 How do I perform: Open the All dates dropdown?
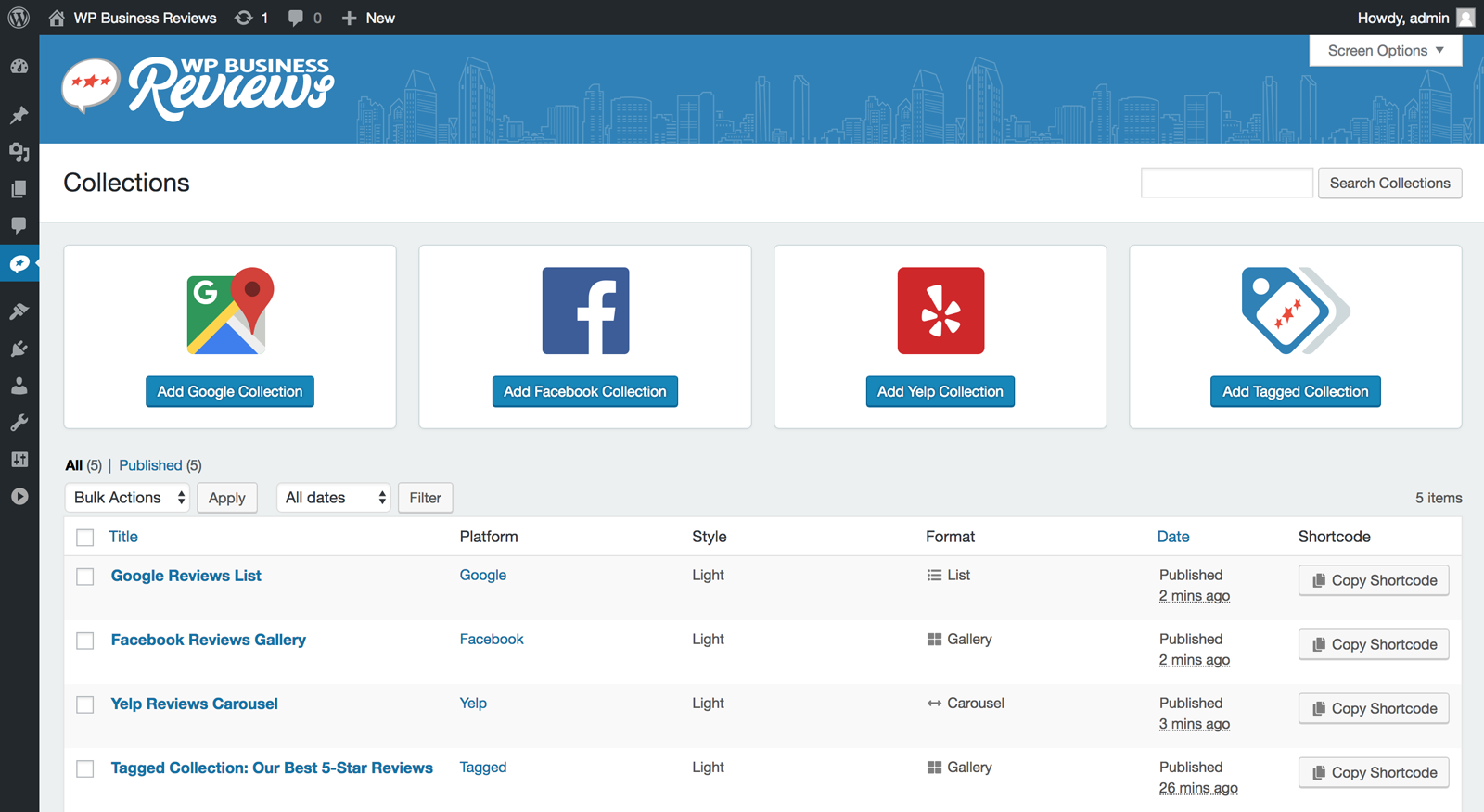(x=334, y=498)
